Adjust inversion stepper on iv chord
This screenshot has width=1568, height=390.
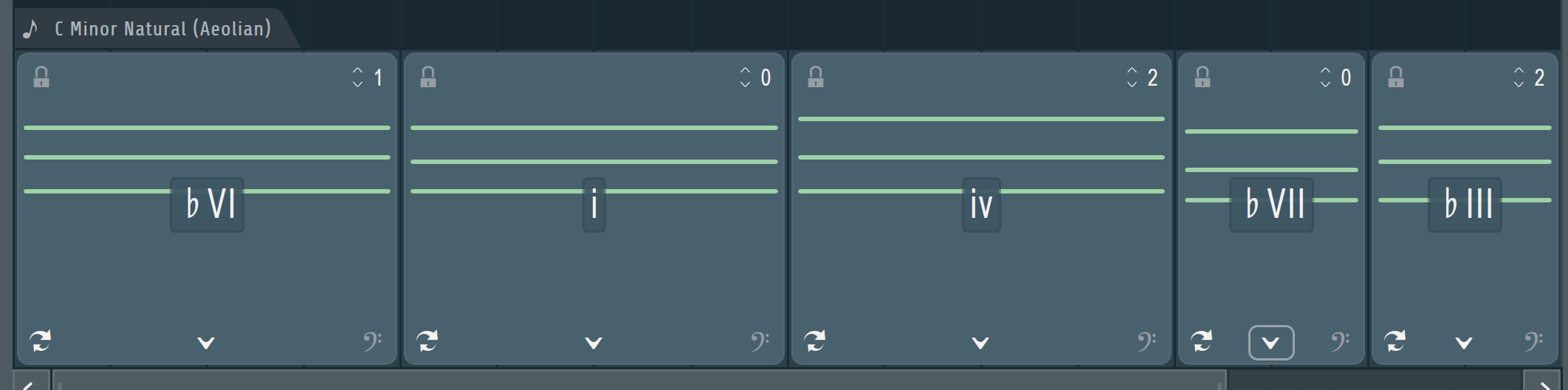click(1132, 77)
